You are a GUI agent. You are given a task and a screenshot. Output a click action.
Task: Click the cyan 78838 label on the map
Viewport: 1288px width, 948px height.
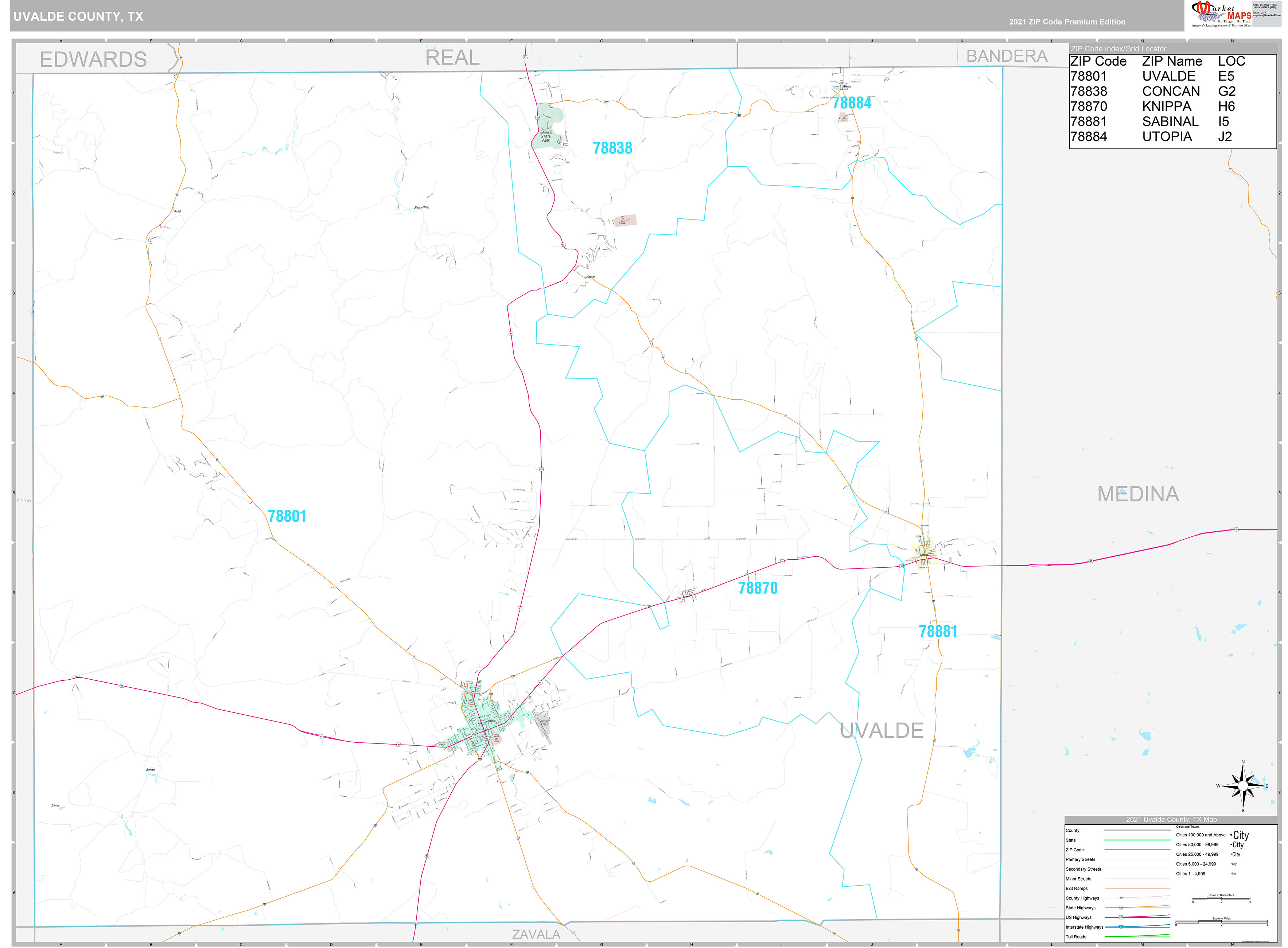(x=612, y=148)
